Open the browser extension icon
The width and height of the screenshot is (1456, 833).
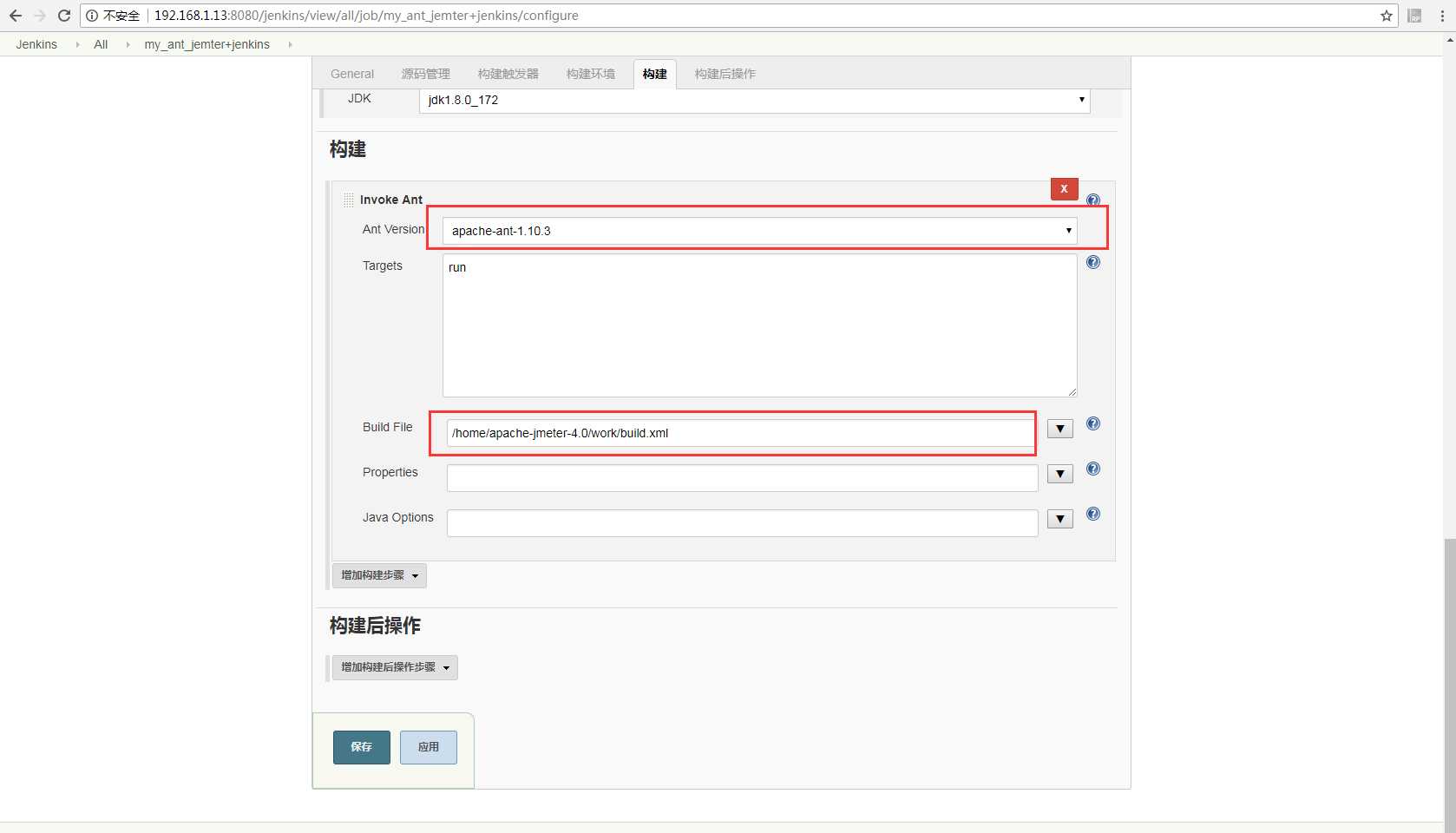tap(1414, 16)
